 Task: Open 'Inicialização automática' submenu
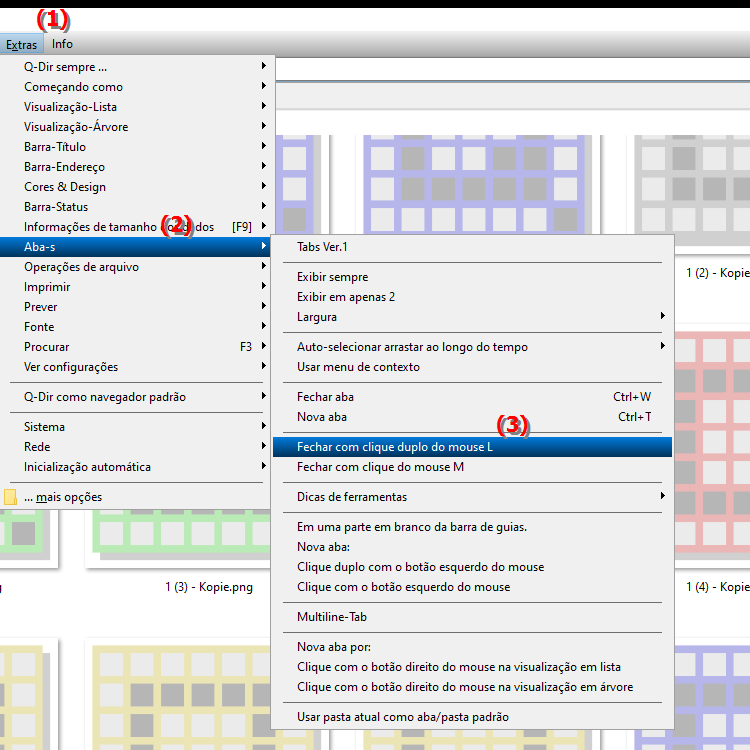[136, 467]
